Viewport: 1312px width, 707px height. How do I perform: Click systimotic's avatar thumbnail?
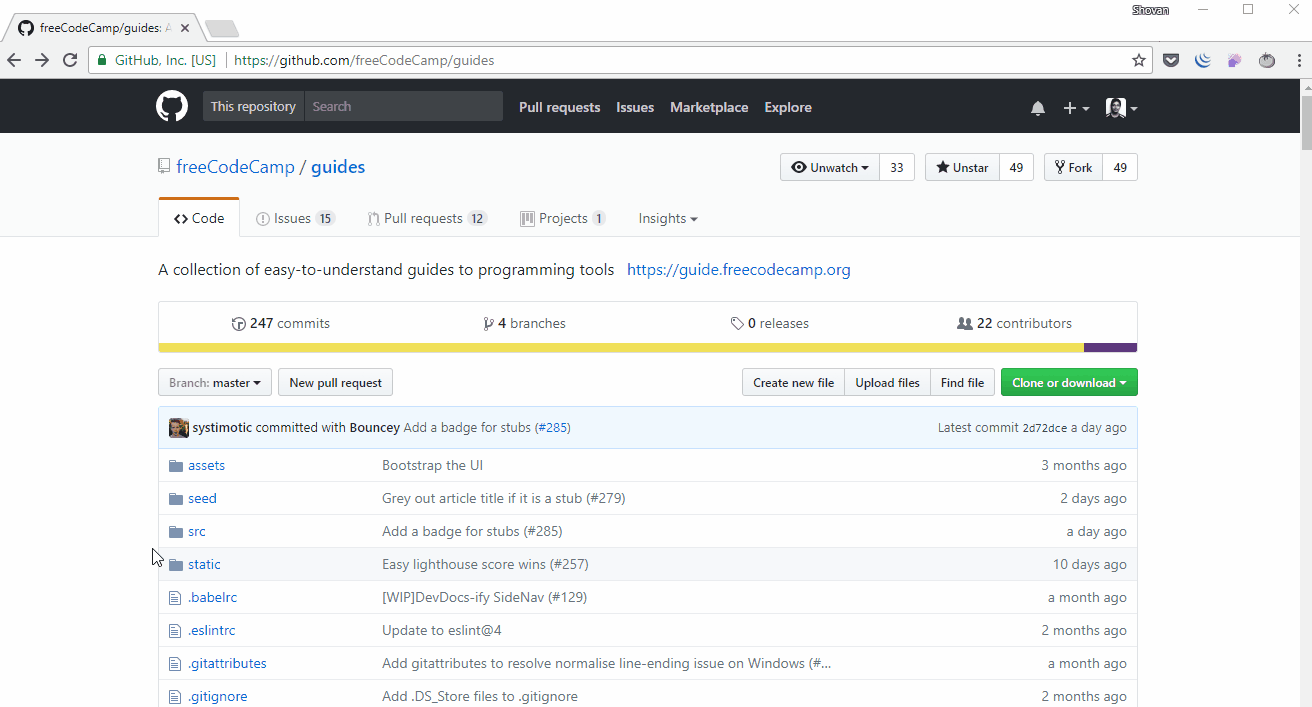point(179,428)
